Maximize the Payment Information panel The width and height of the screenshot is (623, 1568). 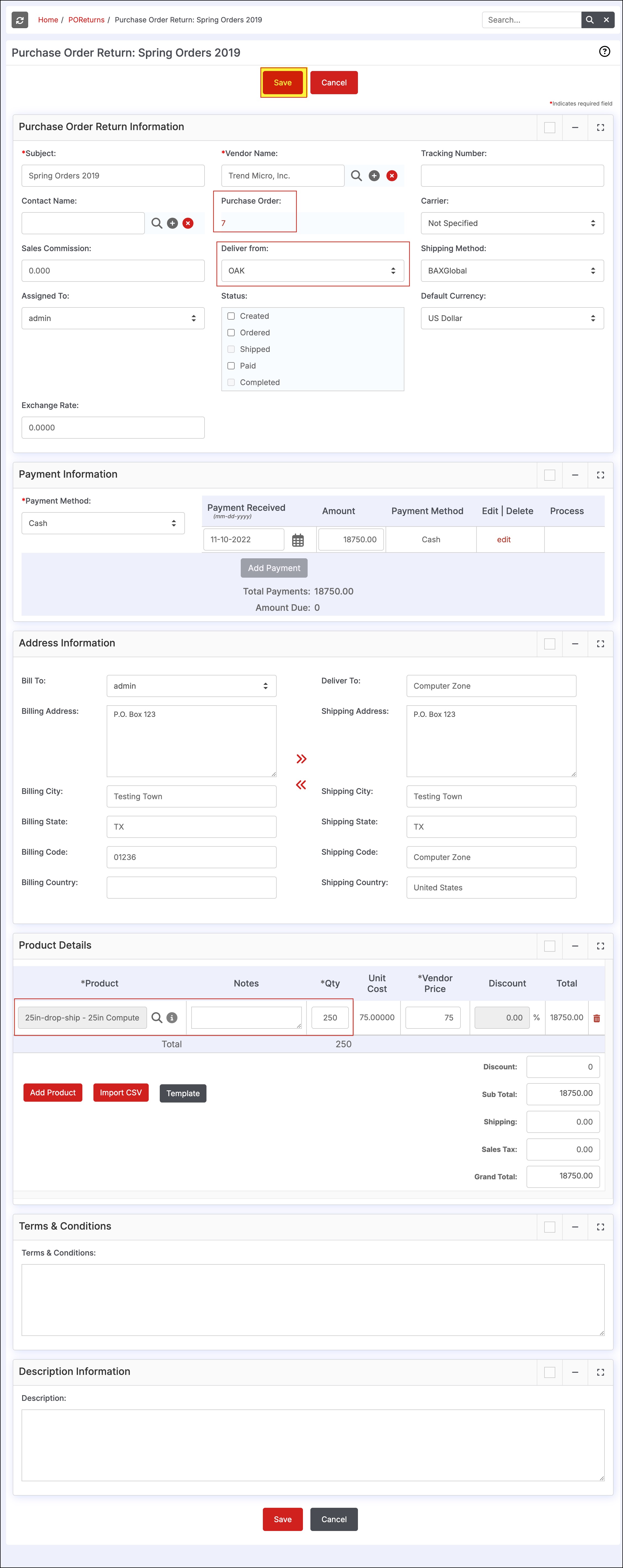pos(600,475)
